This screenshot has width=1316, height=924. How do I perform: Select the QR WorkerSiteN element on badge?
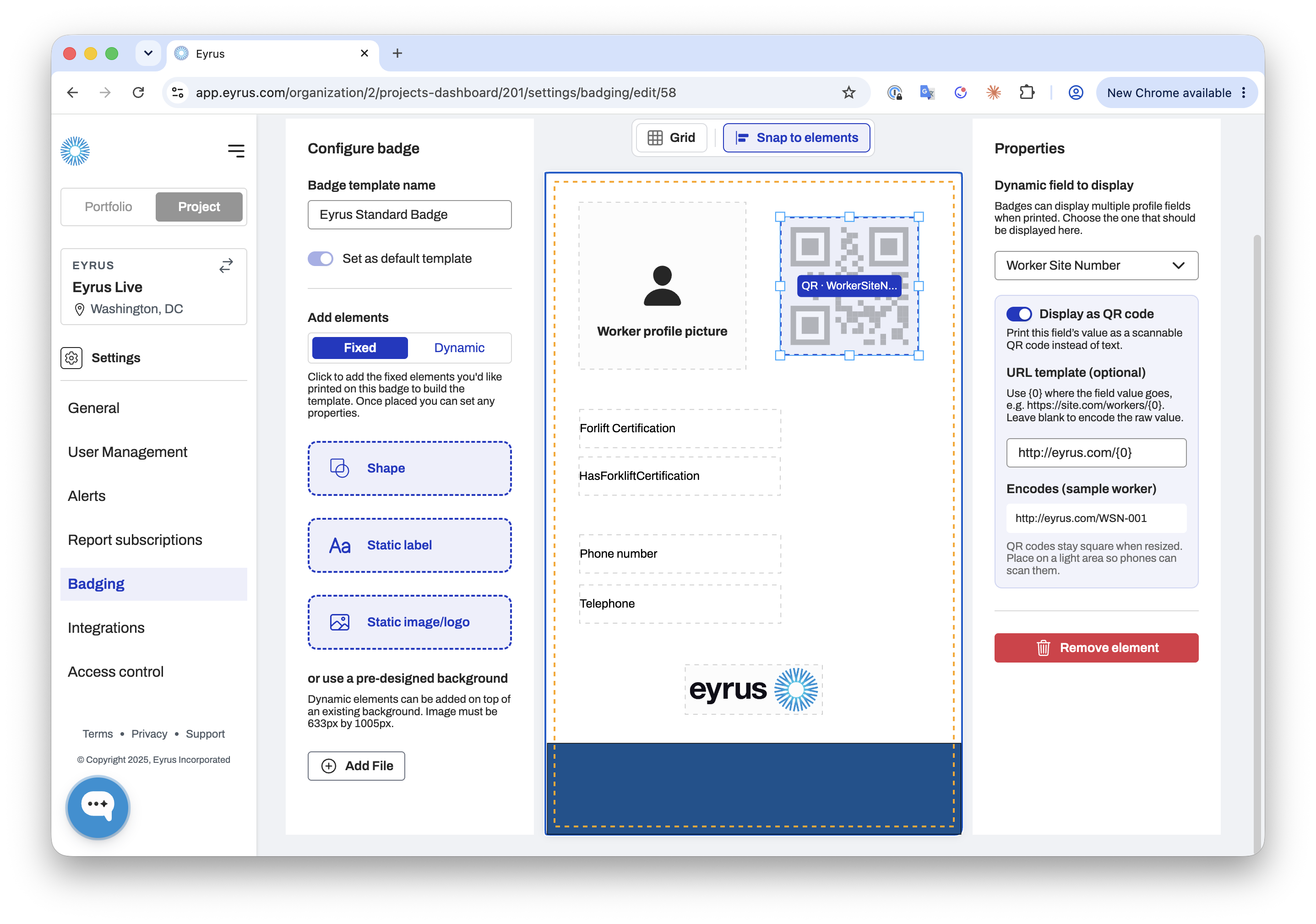849,285
